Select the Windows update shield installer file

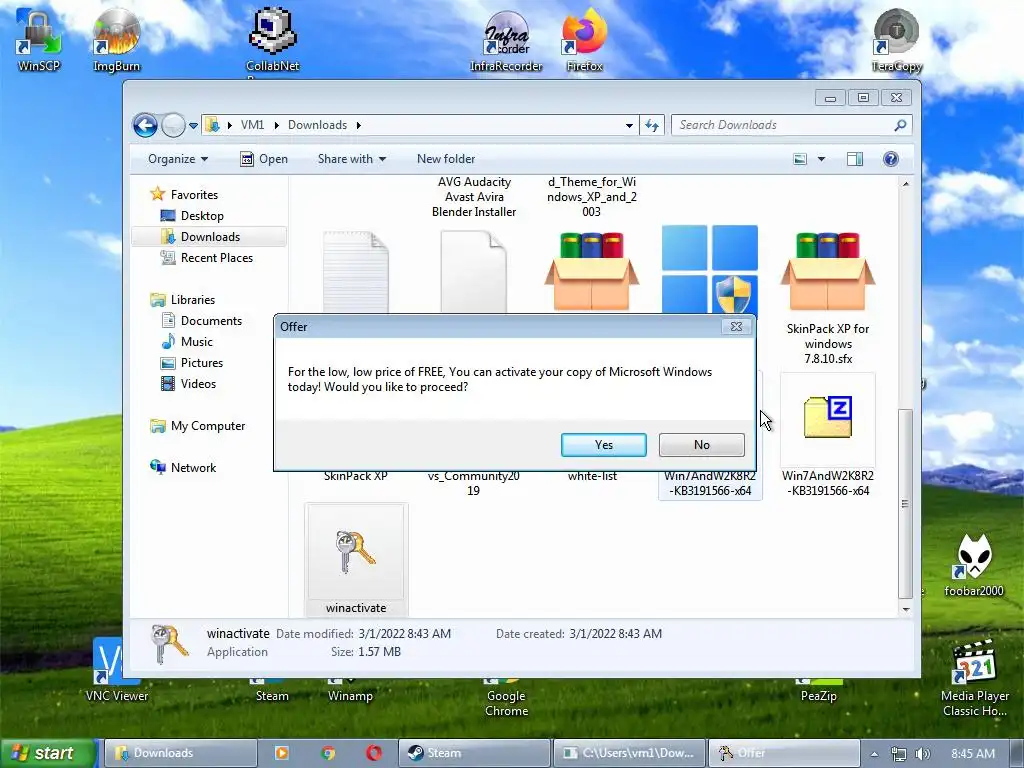[x=710, y=269]
